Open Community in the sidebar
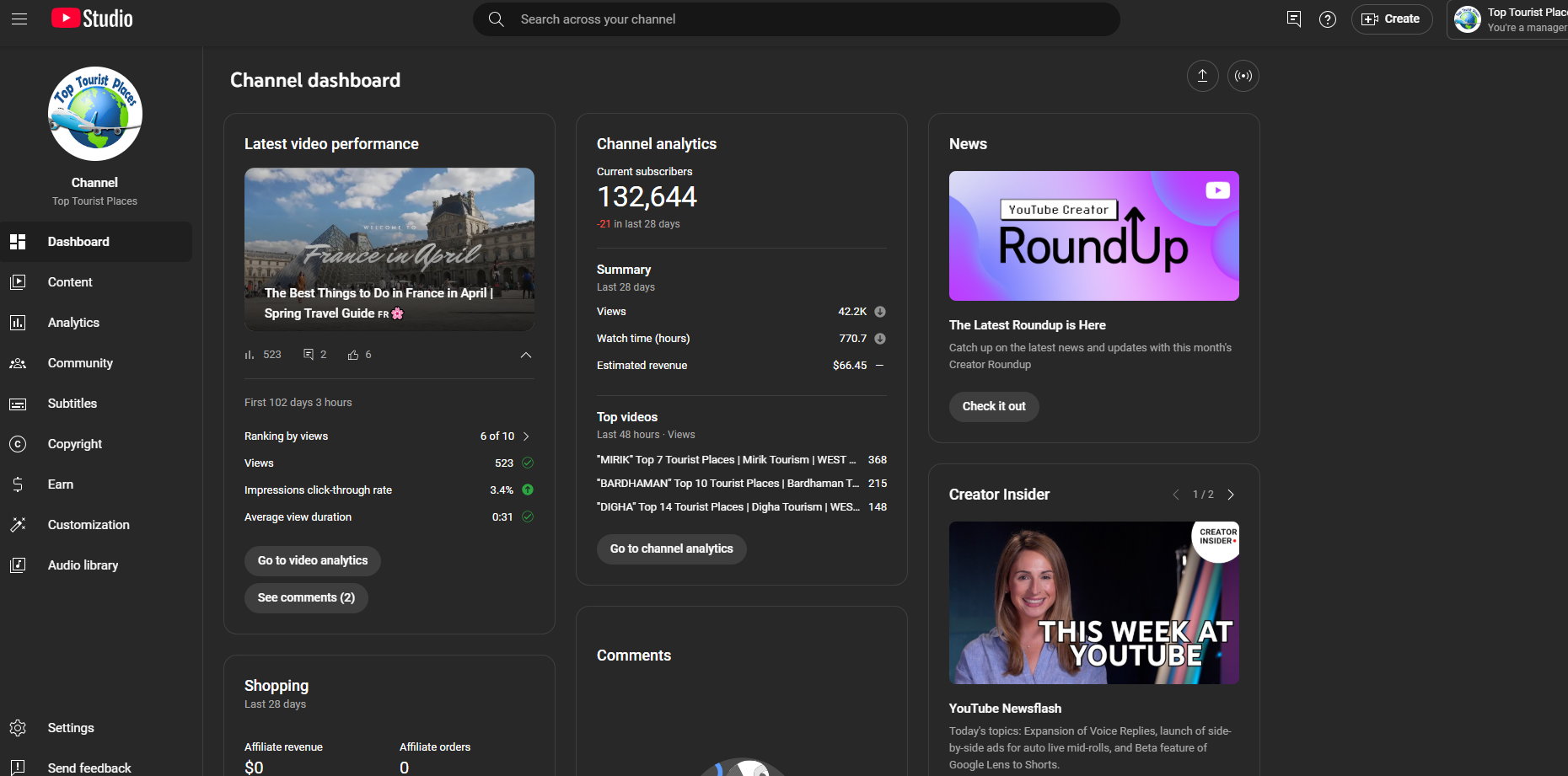Screen dimensions: 1568x776 (96, 363)
